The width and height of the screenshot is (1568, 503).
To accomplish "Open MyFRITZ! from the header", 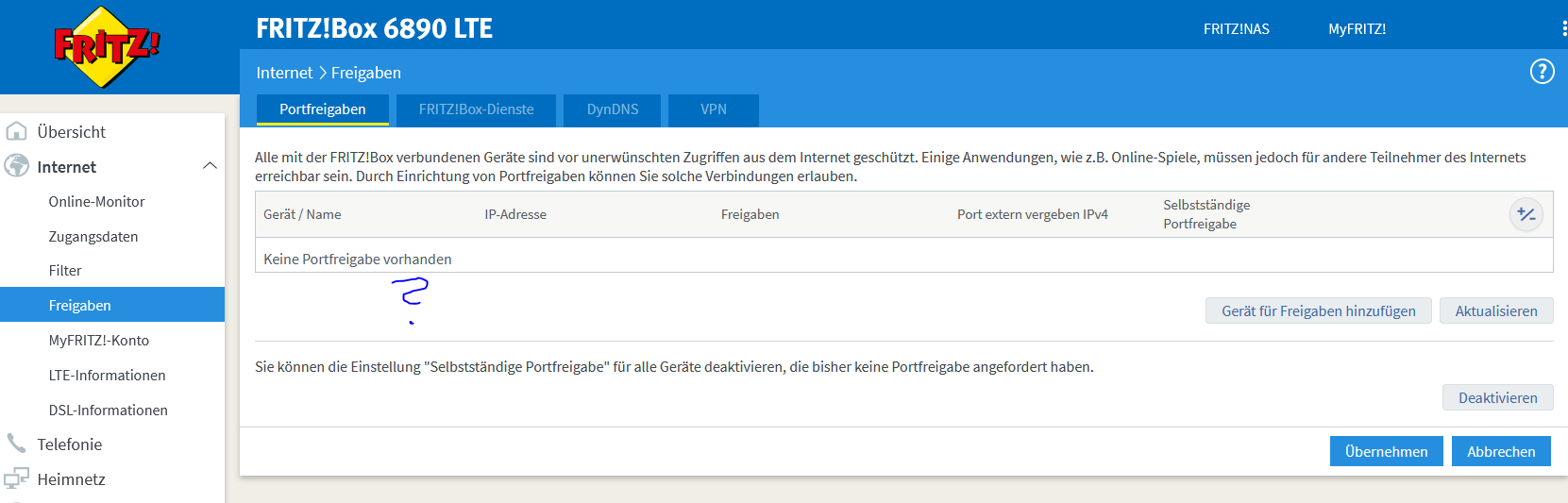I will (x=1357, y=29).
